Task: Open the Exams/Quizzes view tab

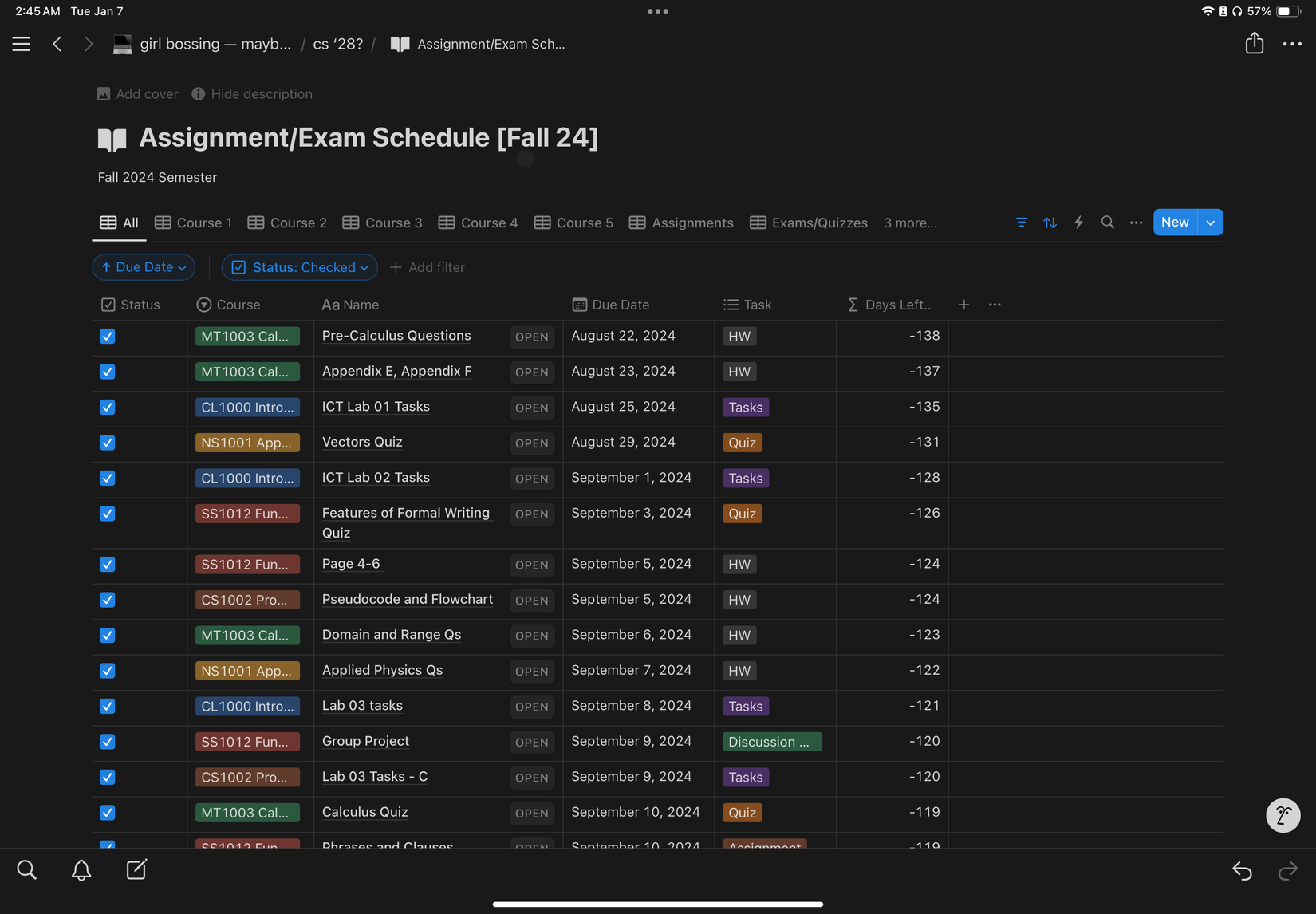Action: pyautogui.click(x=809, y=223)
